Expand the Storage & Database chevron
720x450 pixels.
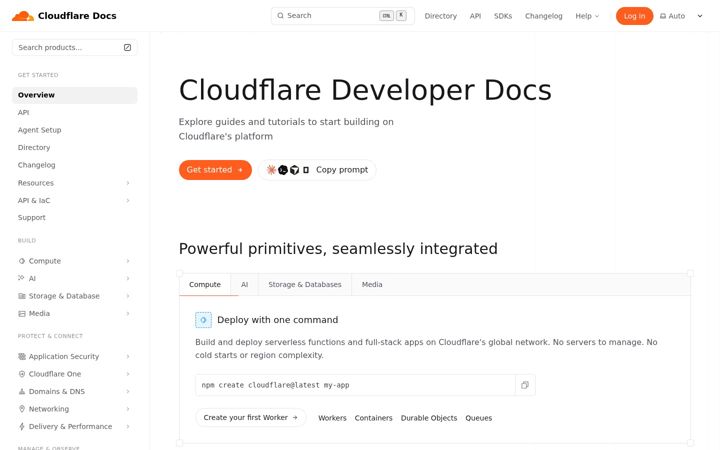click(128, 296)
